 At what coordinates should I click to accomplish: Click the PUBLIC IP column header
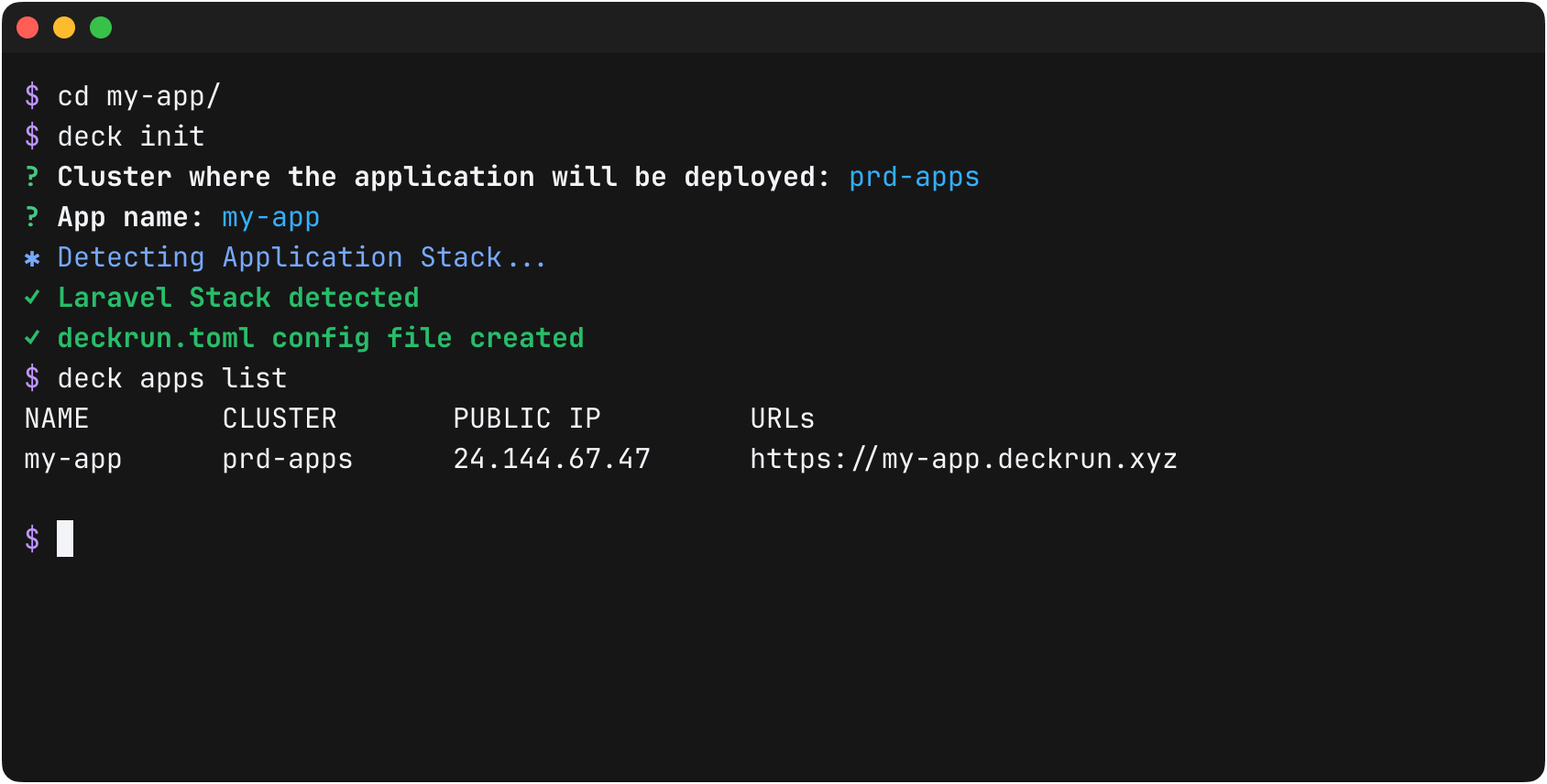click(x=527, y=419)
